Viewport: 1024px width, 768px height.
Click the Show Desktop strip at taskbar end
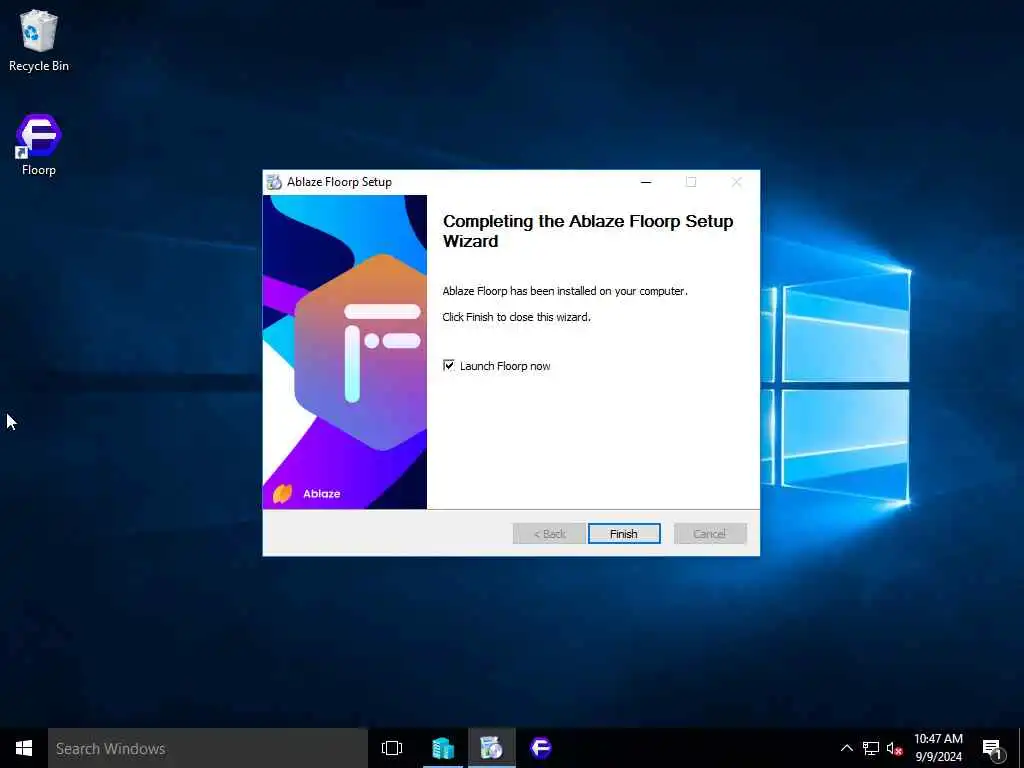point(1021,748)
